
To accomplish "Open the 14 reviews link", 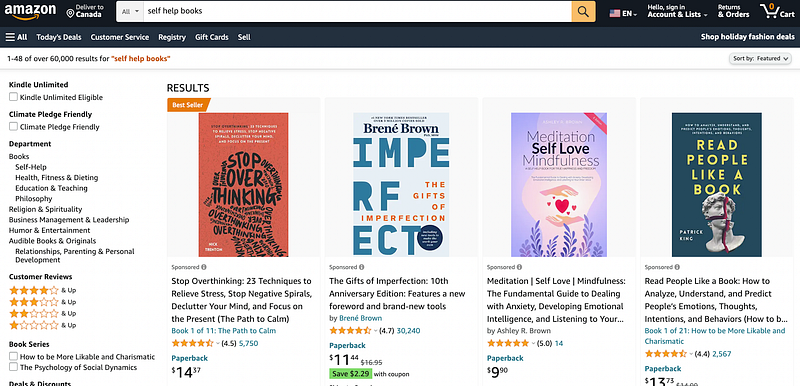I will (559, 344).
